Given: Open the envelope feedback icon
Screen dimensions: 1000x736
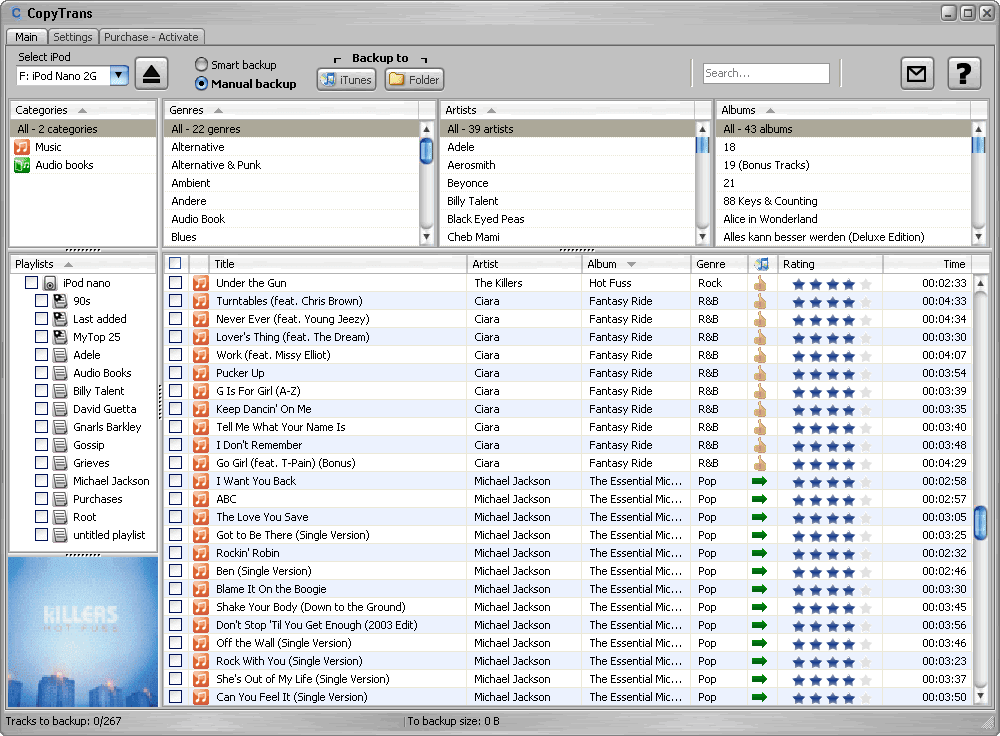Looking at the screenshot, I should [916, 74].
